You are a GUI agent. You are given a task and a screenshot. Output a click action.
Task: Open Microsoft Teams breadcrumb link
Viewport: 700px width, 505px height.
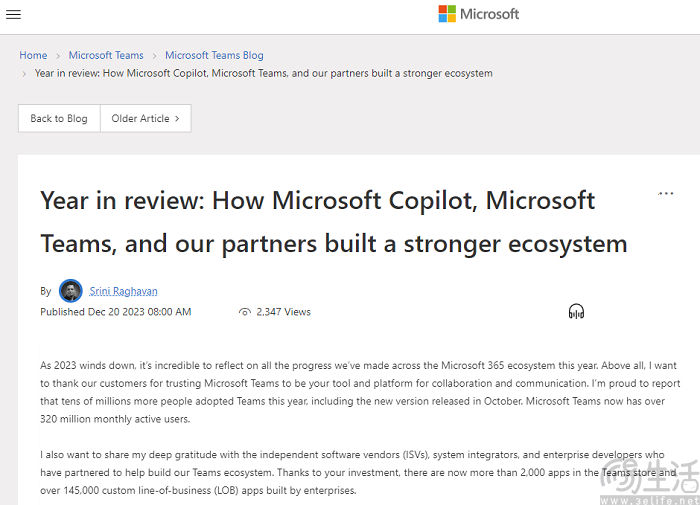click(x=106, y=55)
